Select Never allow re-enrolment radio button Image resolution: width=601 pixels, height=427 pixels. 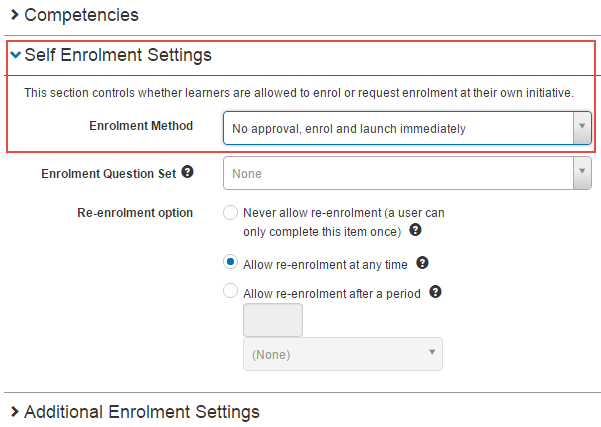[x=231, y=213]
